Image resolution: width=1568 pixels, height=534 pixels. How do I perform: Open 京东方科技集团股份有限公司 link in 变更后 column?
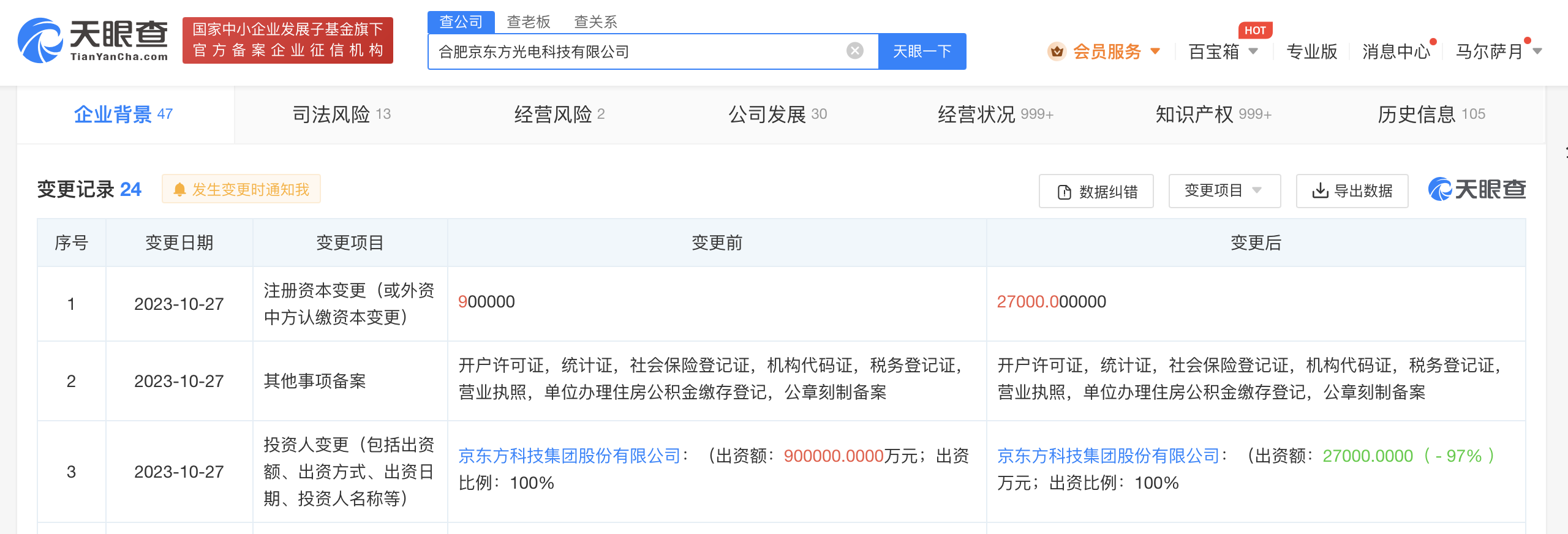(1109, 456)
